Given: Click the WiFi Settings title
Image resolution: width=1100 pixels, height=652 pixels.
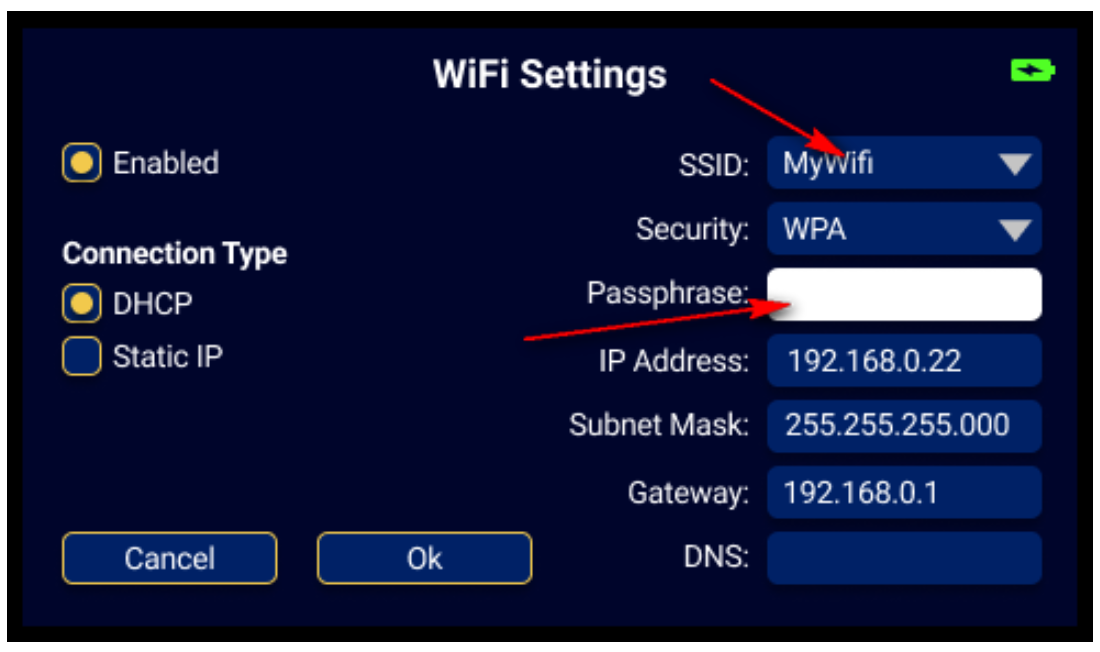Looking at the screenshot, I should click(x=549, y=74).
